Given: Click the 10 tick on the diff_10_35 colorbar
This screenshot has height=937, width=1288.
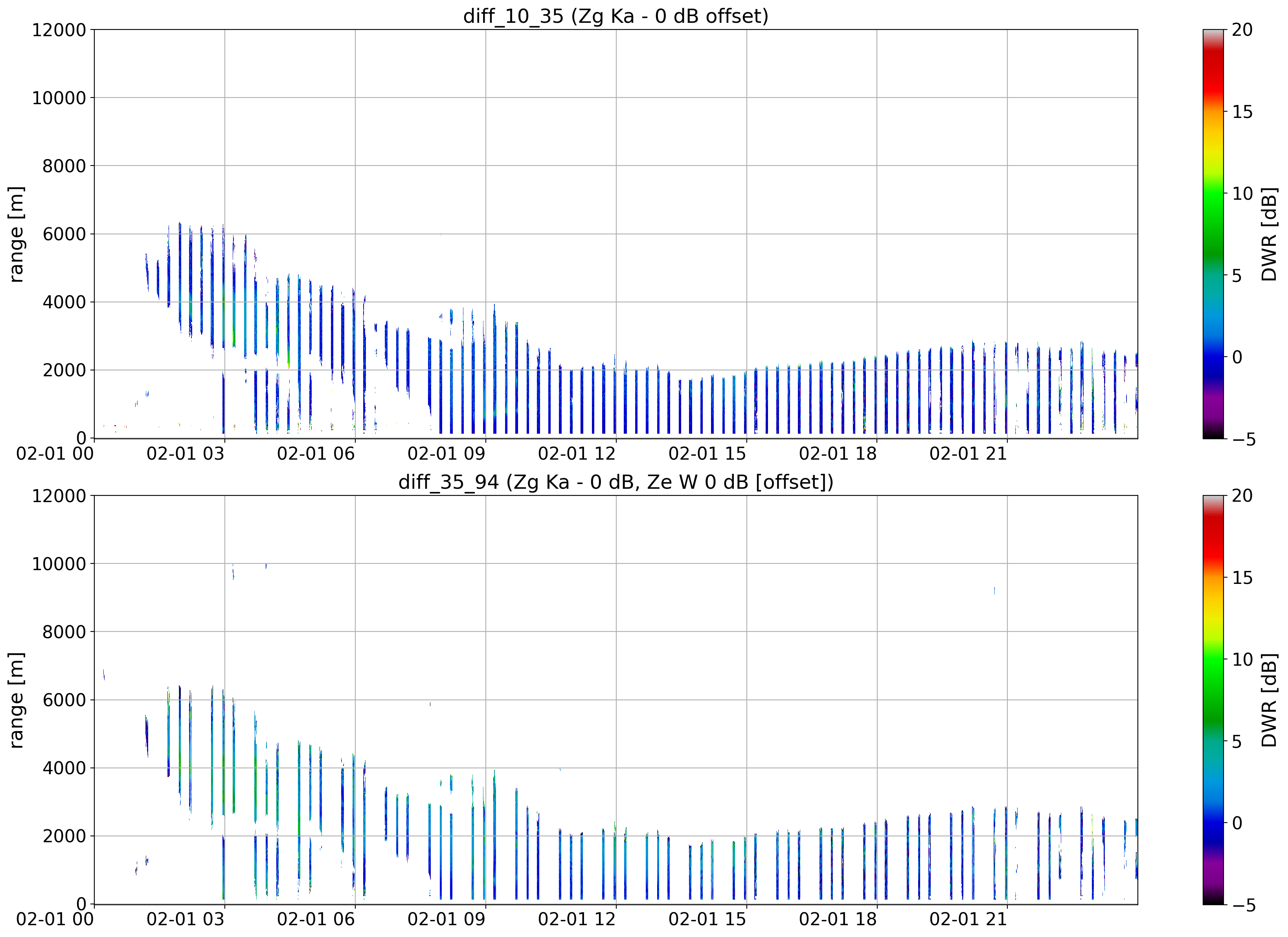Looking at the screenshot, I should click(x=1242, y=194).
